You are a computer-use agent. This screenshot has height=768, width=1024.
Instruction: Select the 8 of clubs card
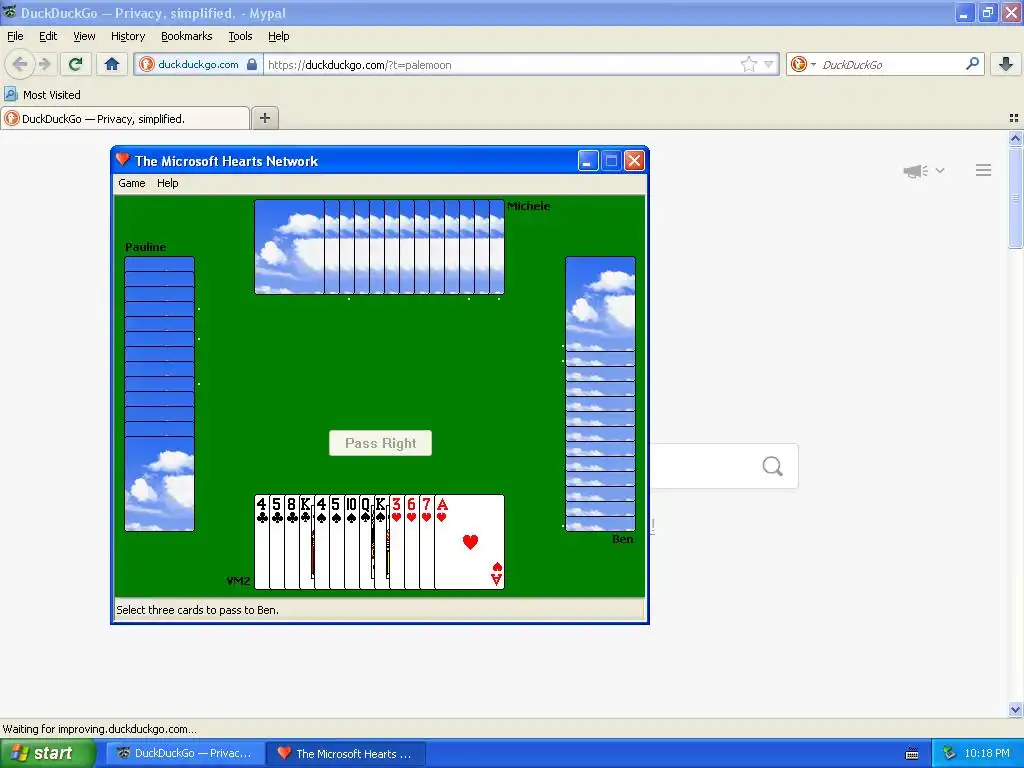tap(292, 542)
